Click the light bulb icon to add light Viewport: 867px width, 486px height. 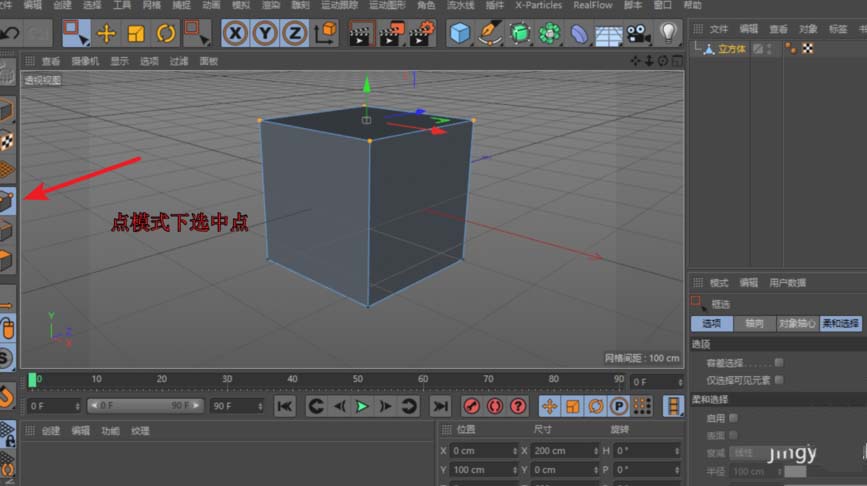(669, 33)
